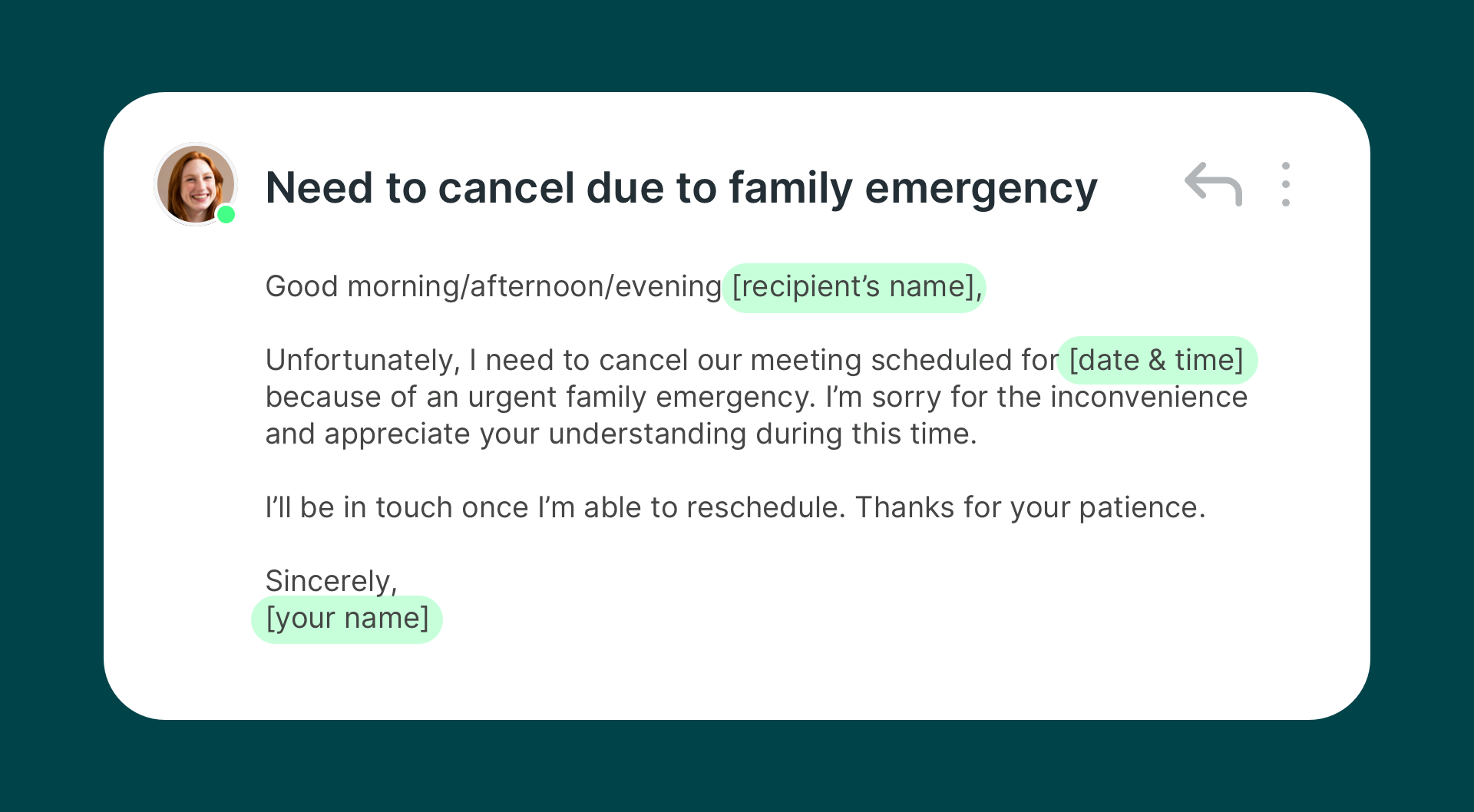Click "Thanks for your patience" text
Image resolution: width=1474 pixels, height=812 pixels.
(x=1029, y=508)
